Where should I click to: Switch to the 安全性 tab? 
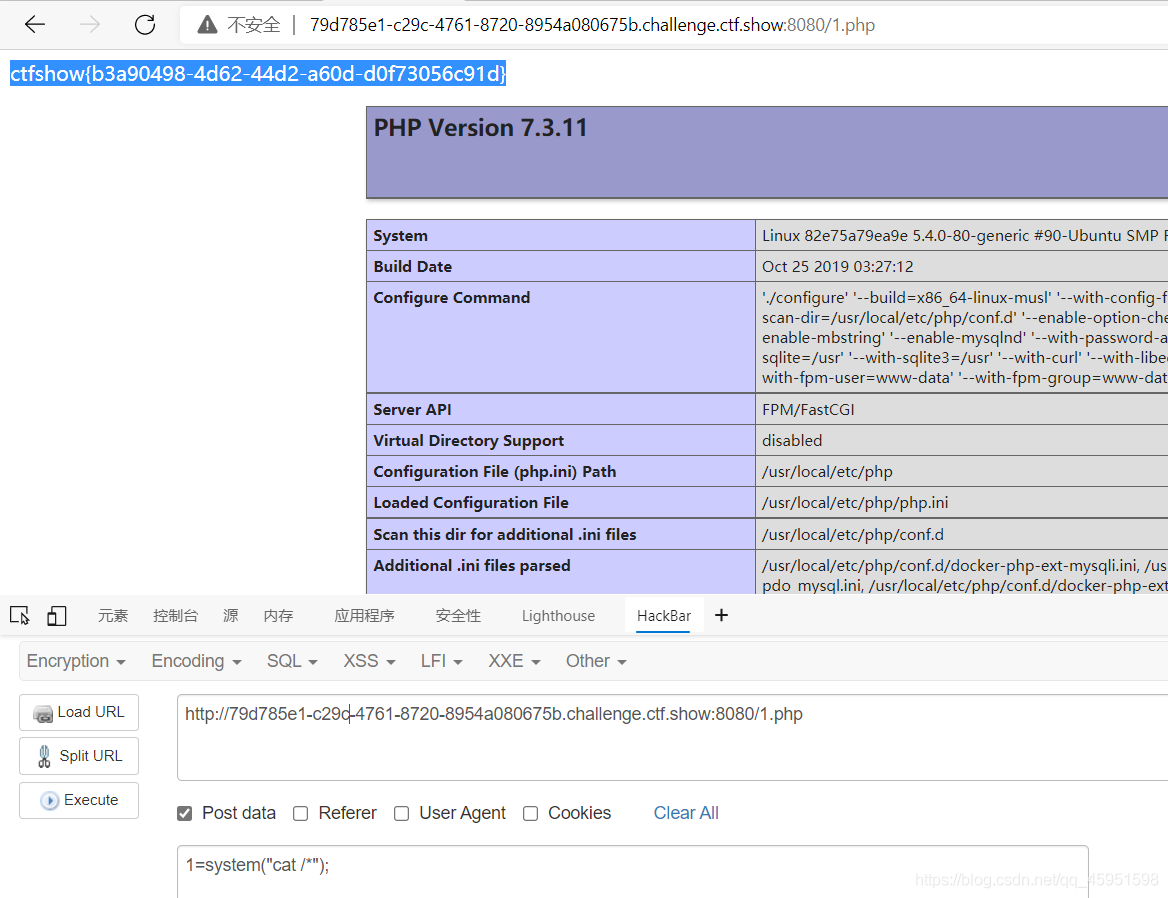point(458,616)
